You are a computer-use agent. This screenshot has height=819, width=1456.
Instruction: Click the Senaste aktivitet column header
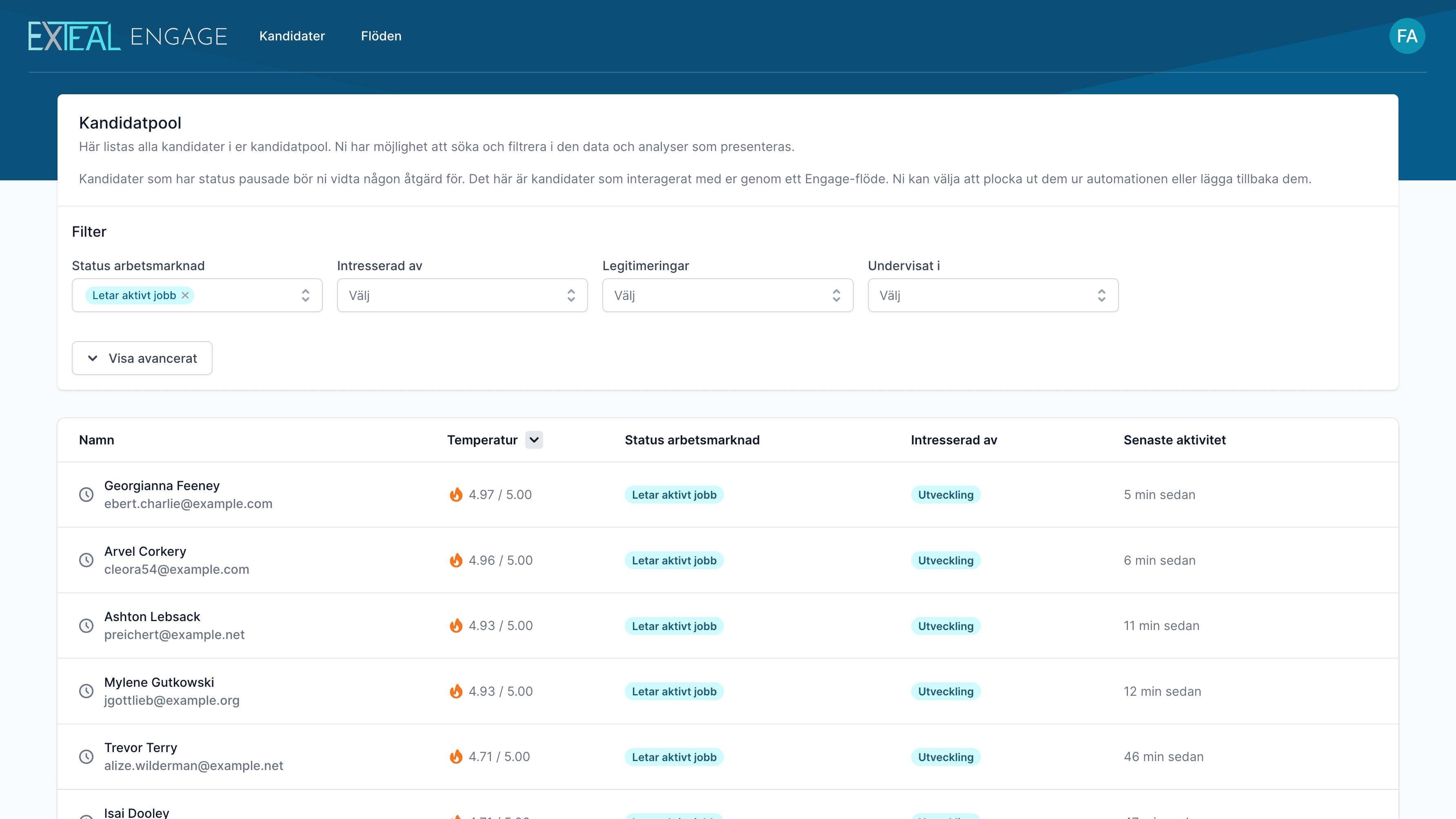pyautogui.click(x=1174, y=440)
